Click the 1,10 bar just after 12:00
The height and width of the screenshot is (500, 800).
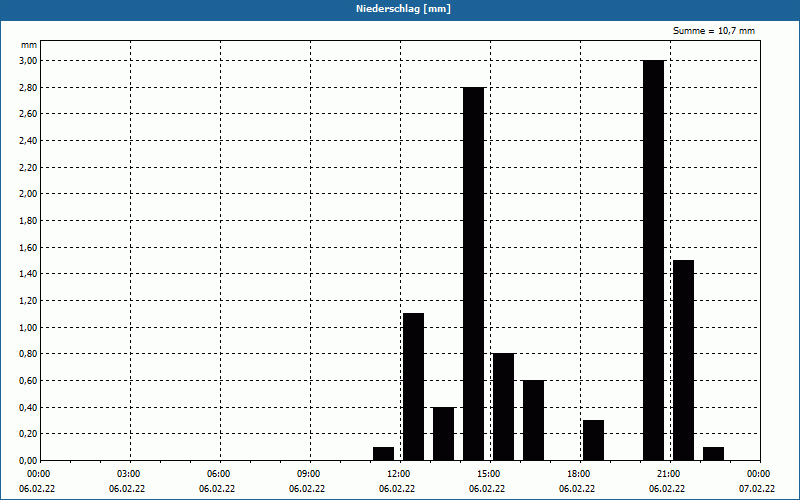click(x=414, y=387)
